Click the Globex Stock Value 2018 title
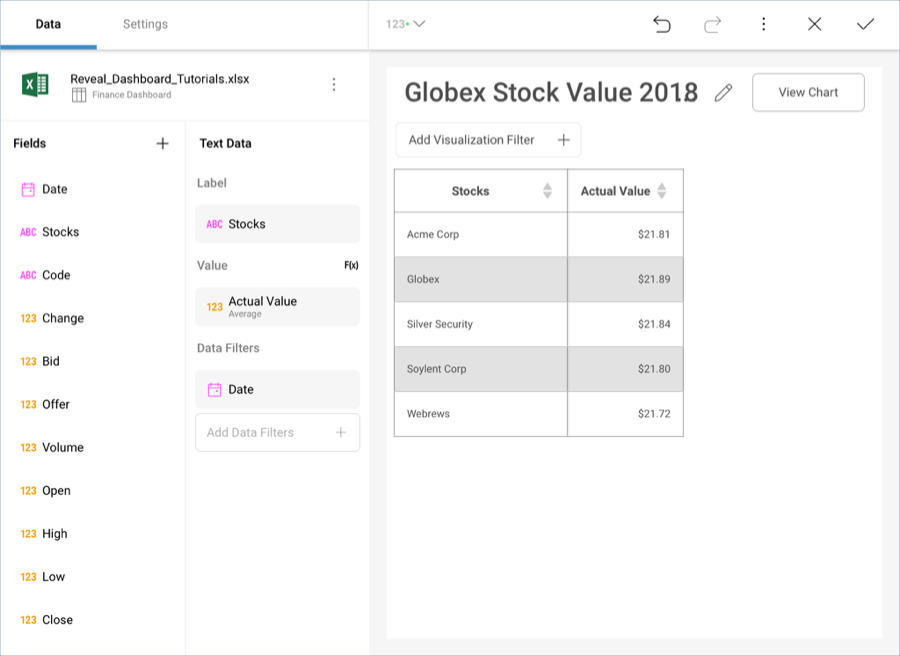 point(551,92)
